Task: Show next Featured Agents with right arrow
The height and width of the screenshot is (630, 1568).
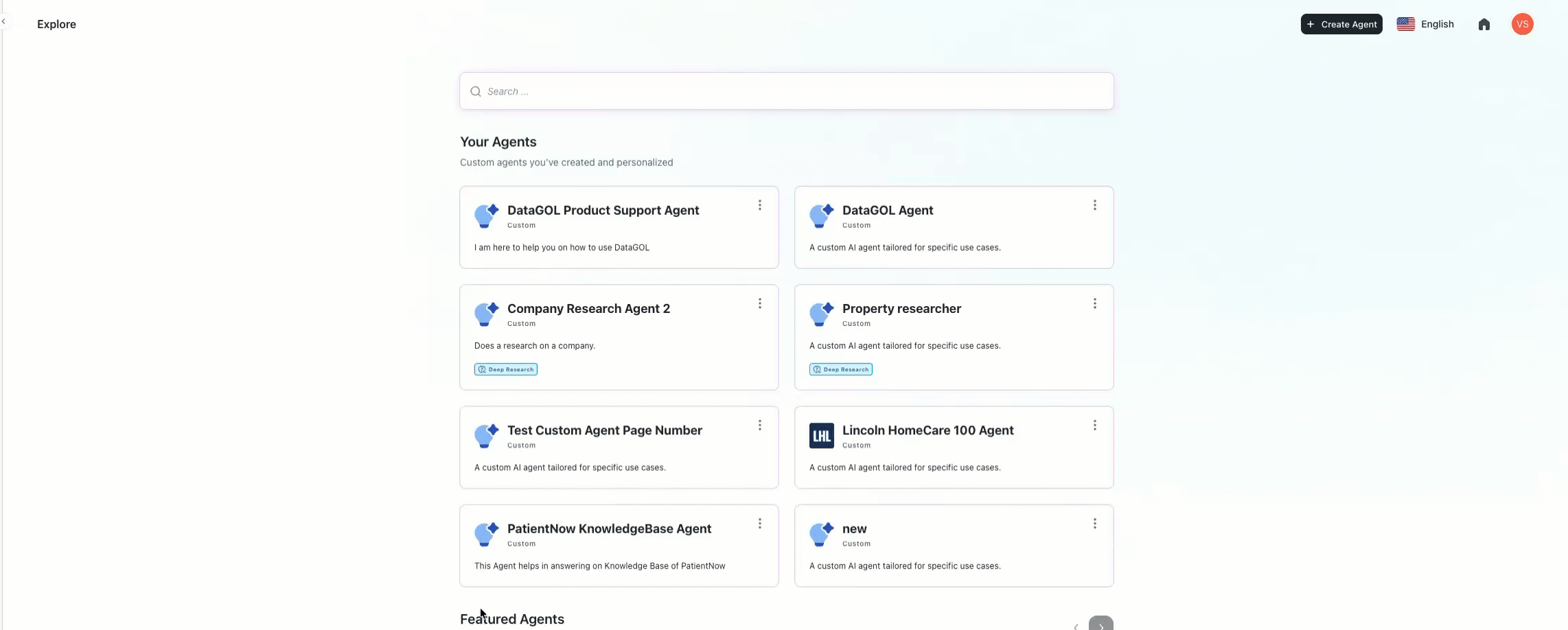Action: click(1100, 625)
